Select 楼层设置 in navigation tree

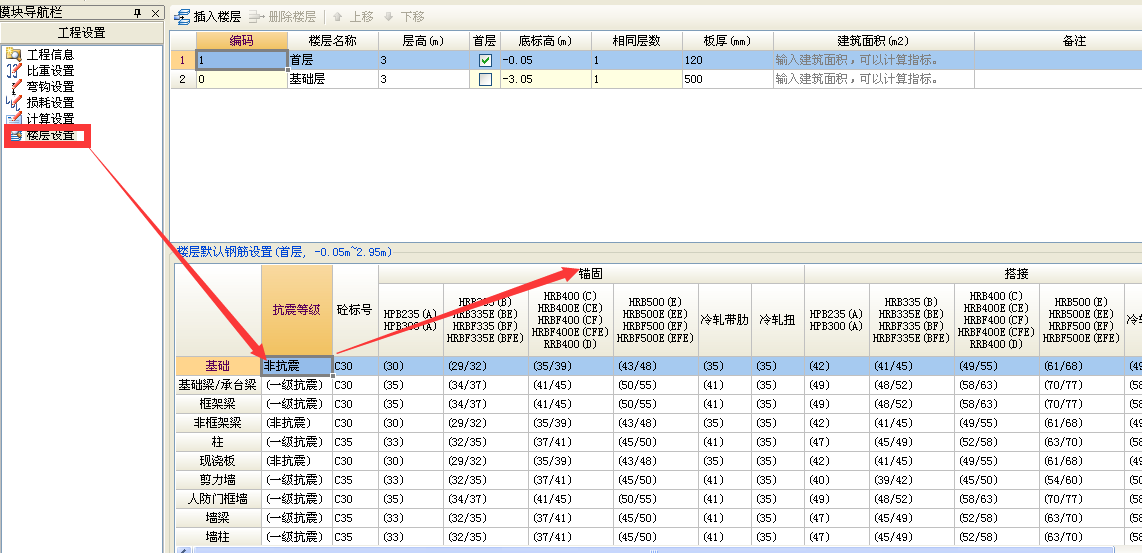pos(50,135)
